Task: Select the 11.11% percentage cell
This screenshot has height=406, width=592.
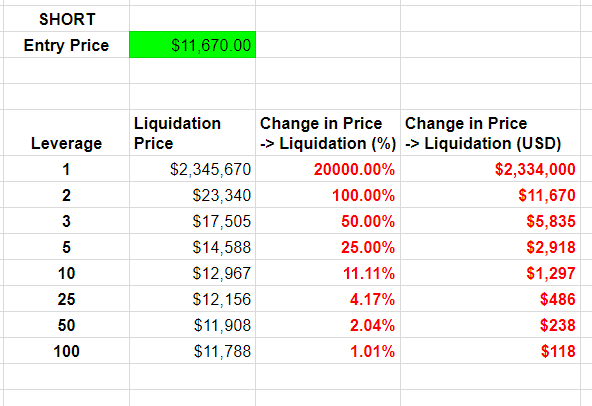Action: click(328, 273)
